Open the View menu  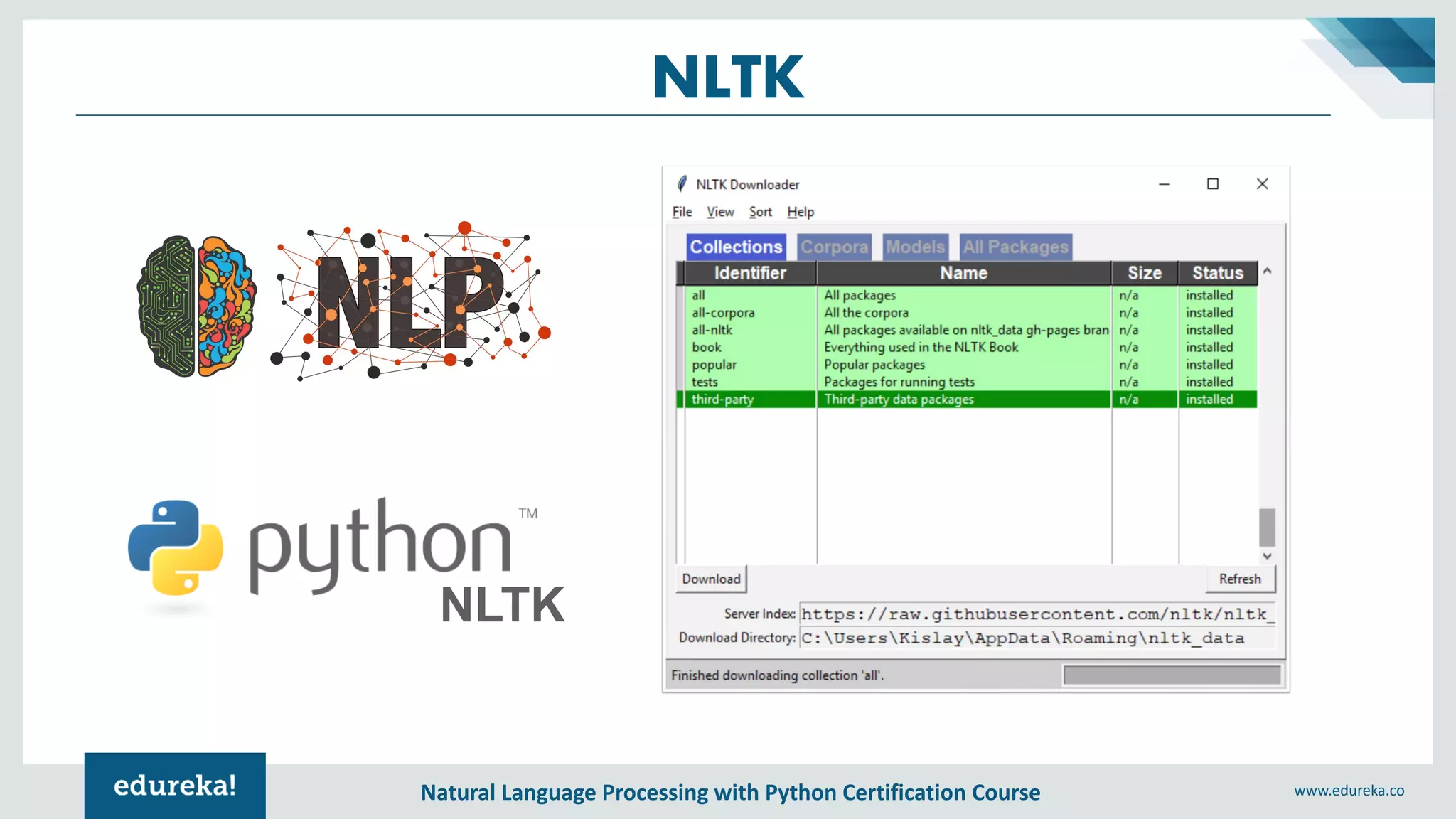point(720,212)
